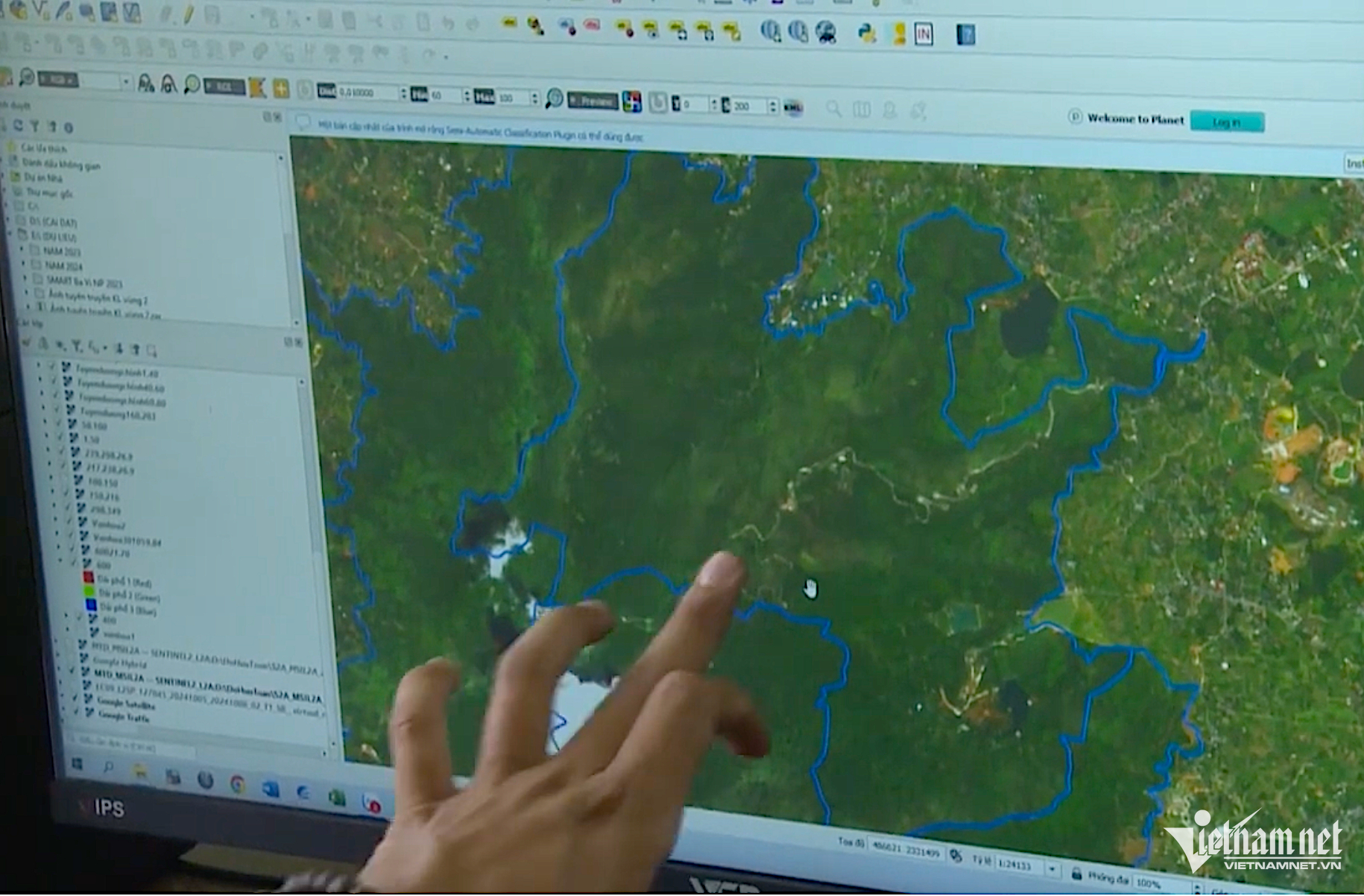Click the Windows Start button
Image resolution: width=1364 pixels, height=896 pixels.
pyautogui.click(x=77, y=765)
